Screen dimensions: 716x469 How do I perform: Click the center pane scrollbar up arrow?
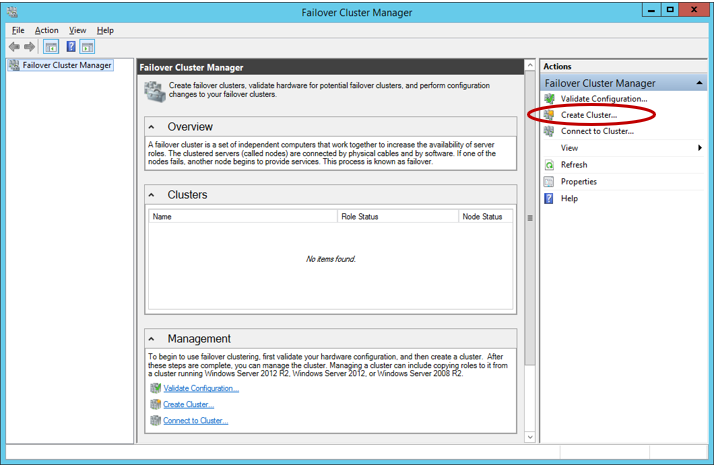coord(530,65)
